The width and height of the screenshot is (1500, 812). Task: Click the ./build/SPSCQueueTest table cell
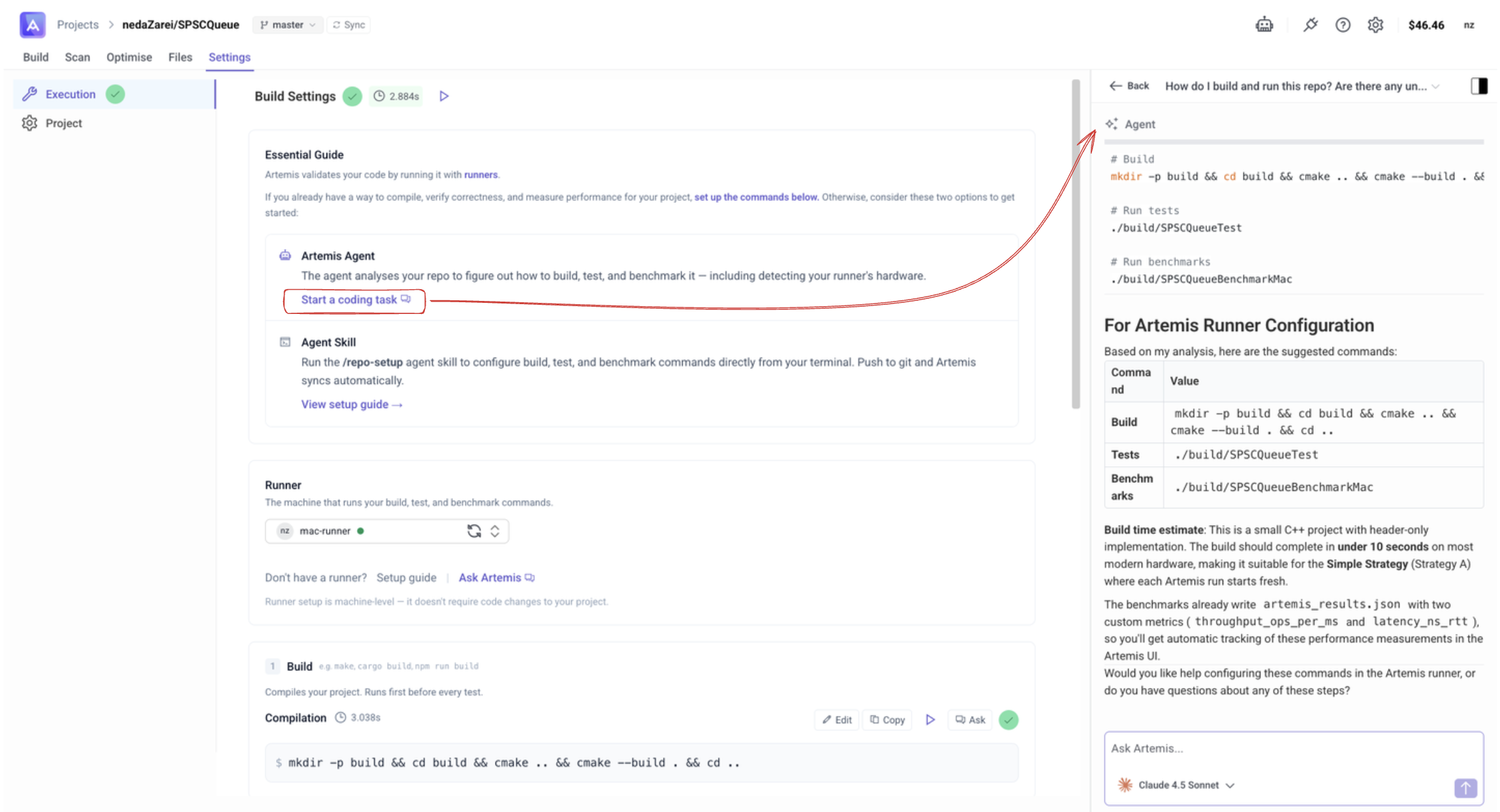tap(1322, 455)
